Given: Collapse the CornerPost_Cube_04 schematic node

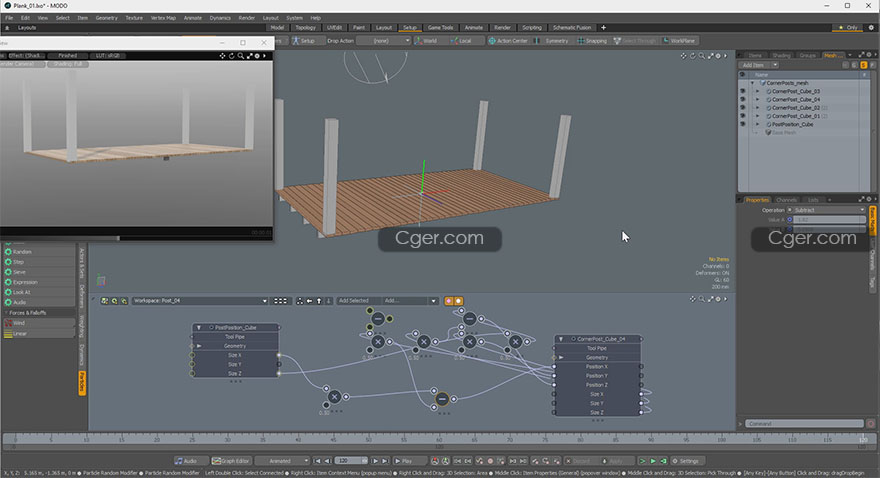Looking at the screenshot, I should pyautogui.click(x=560, y=339).
